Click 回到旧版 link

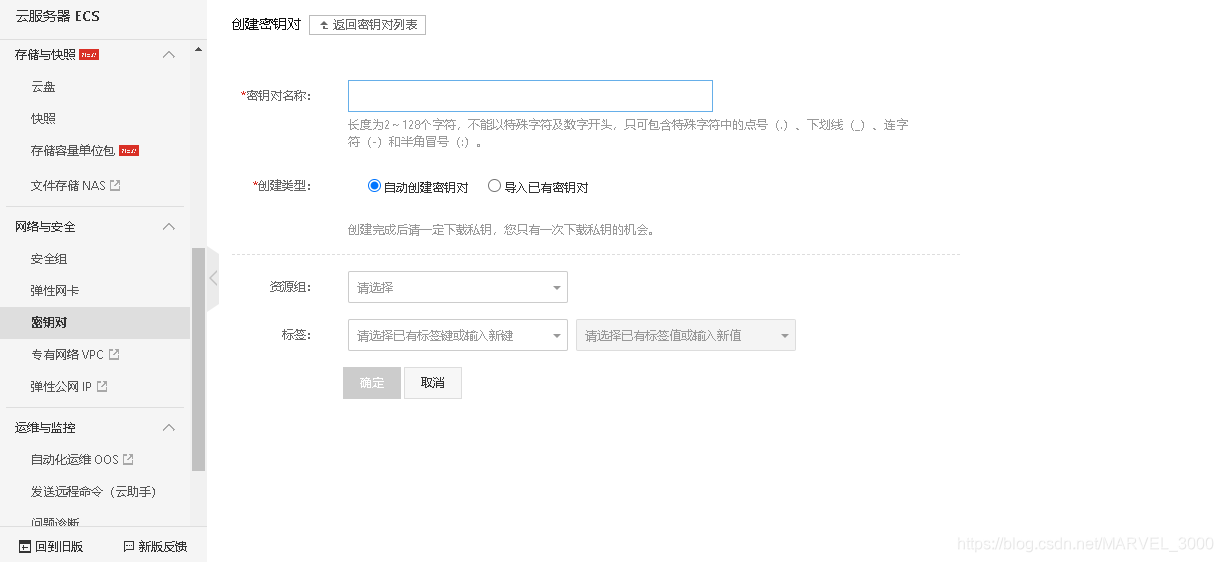[x=59, y=547]
